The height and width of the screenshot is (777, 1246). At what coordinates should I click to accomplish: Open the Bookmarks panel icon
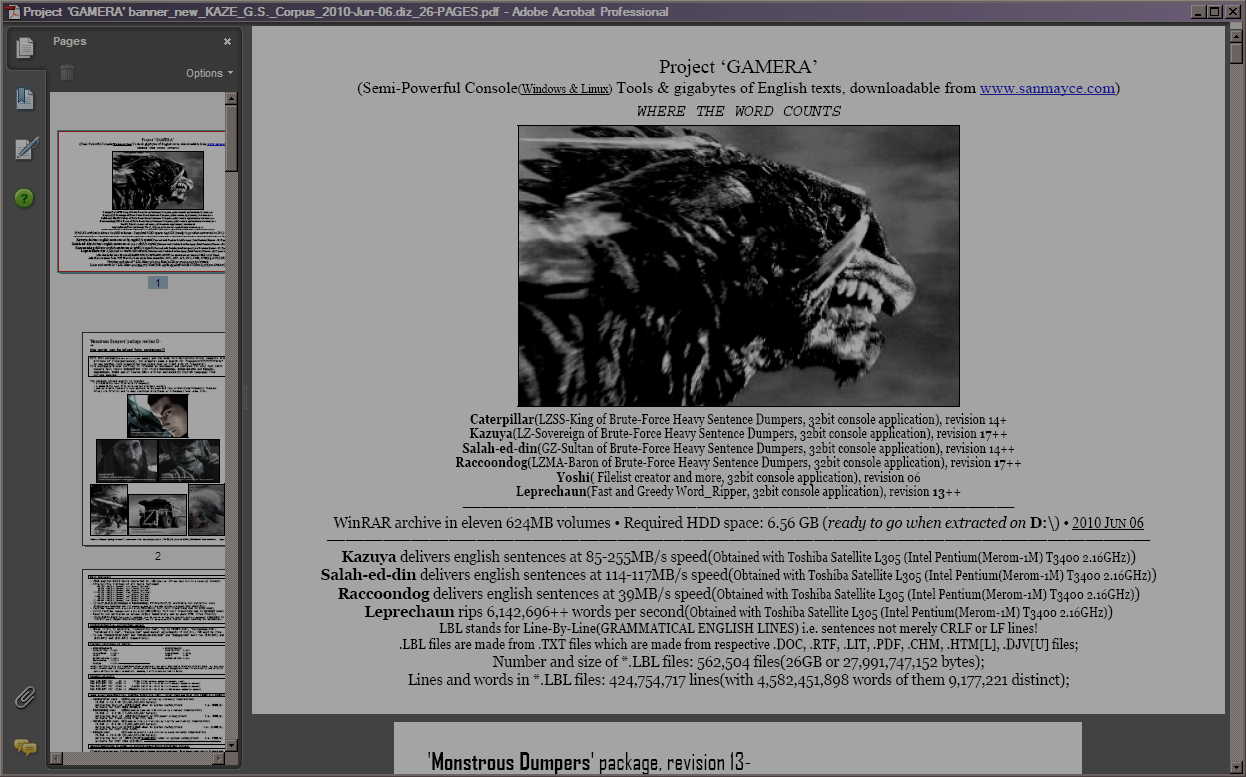point(25,99)
